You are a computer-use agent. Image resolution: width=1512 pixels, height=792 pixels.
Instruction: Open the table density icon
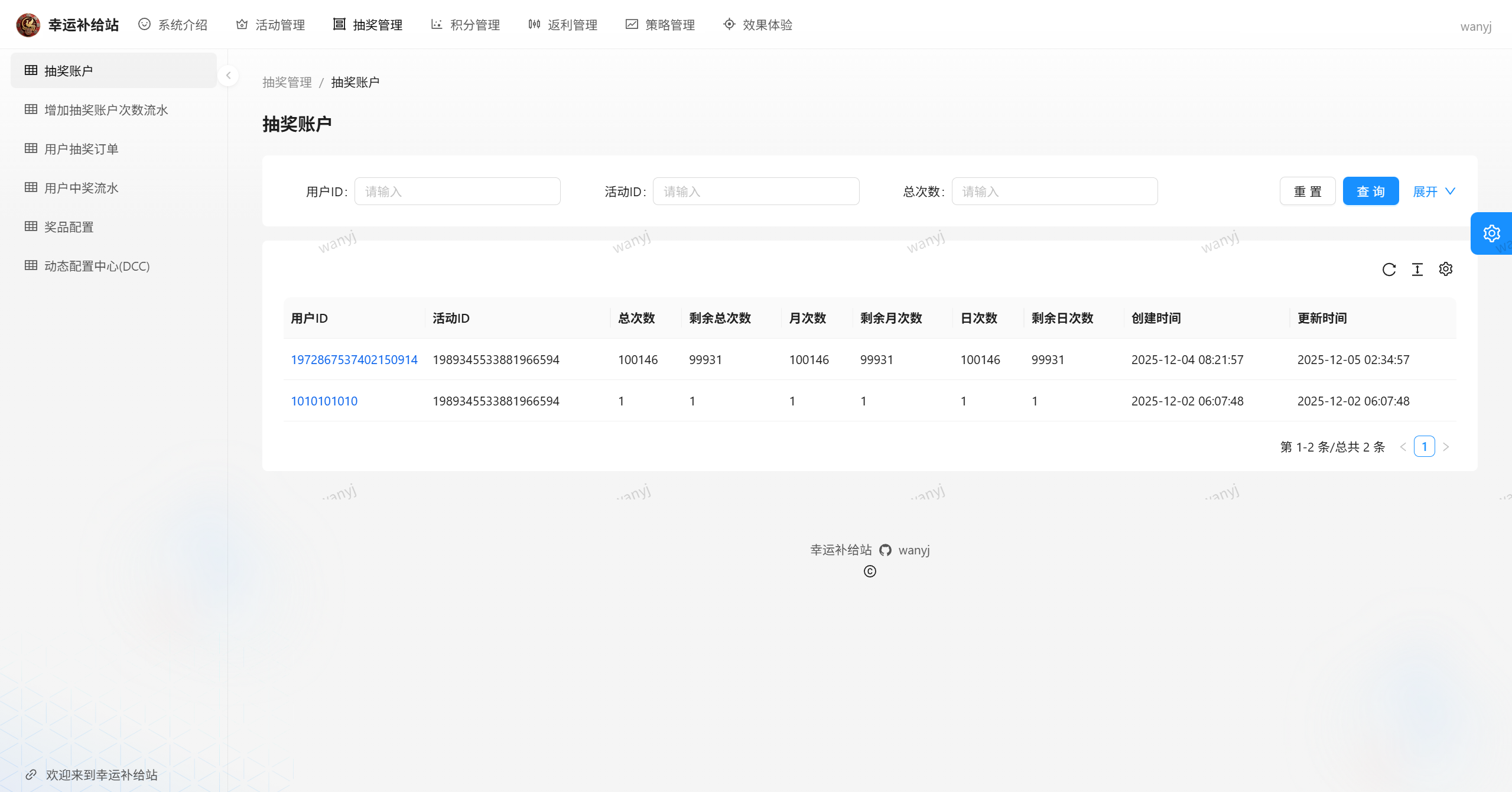(1417, 270)
